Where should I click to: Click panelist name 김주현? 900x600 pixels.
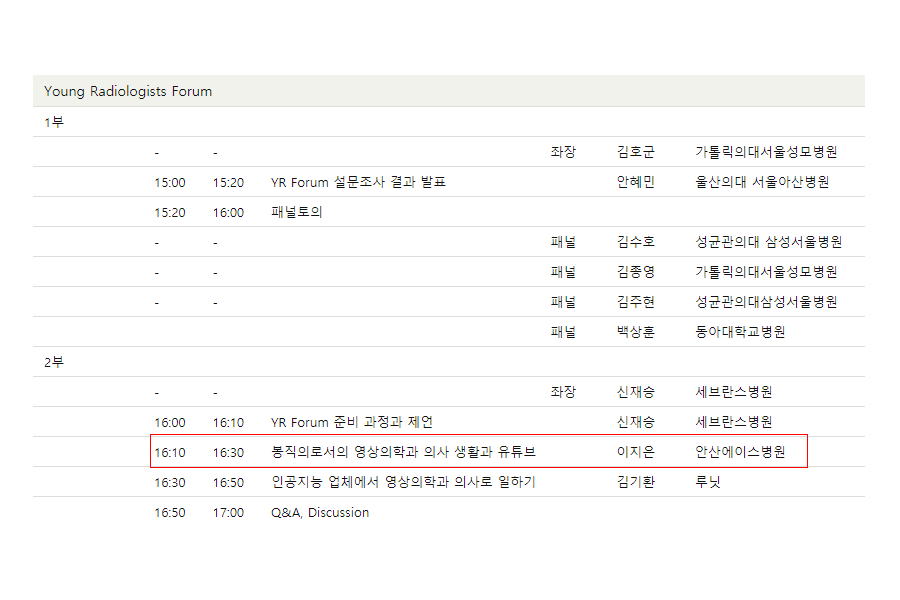[636, 302]
